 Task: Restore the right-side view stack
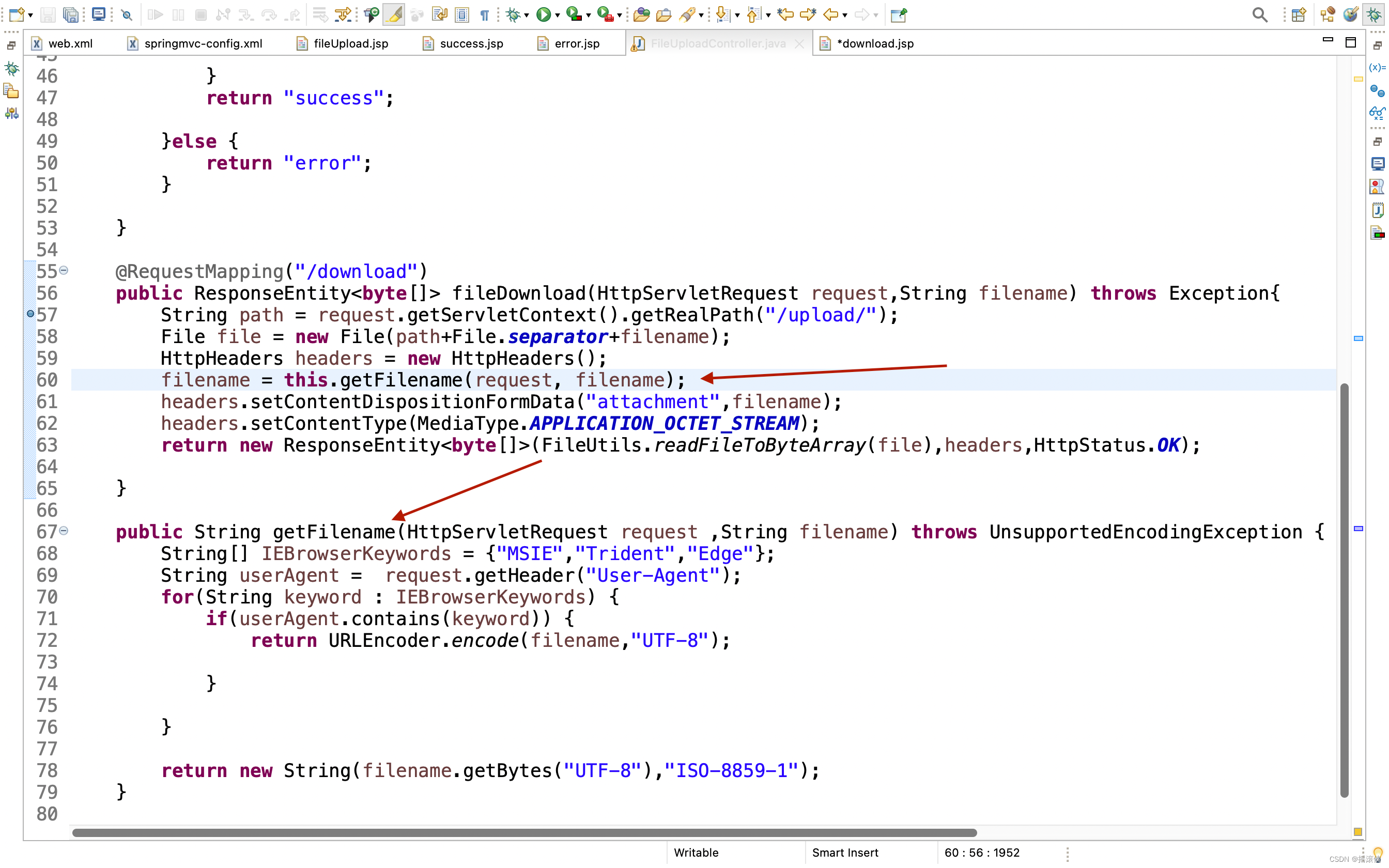(x=1378, y=45)
